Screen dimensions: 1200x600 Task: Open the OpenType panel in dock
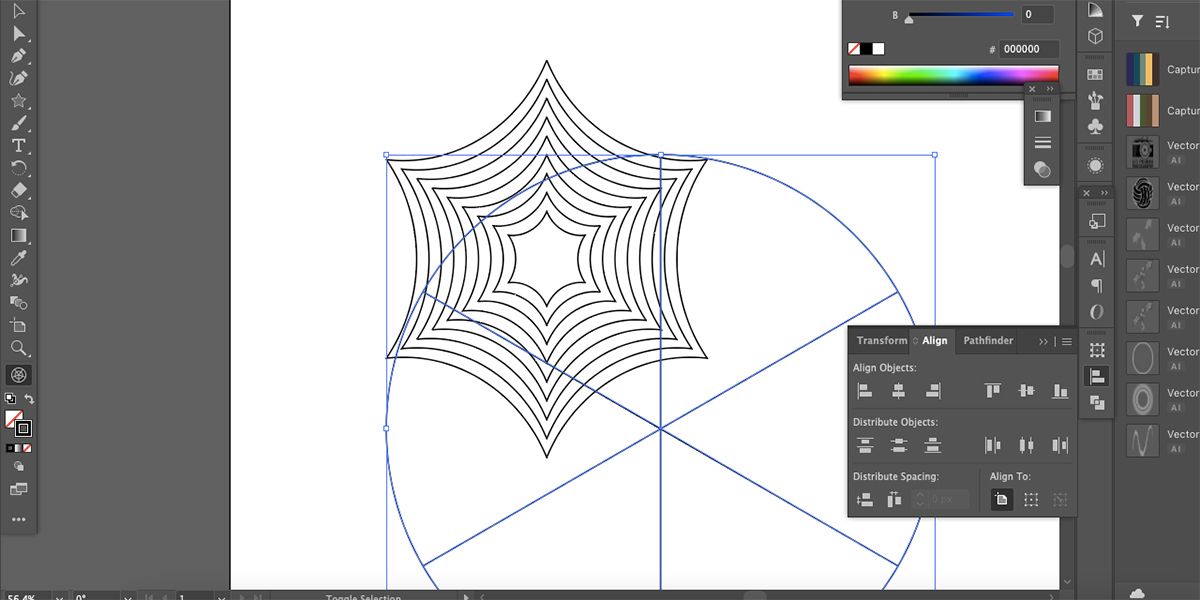point(1097,312)
